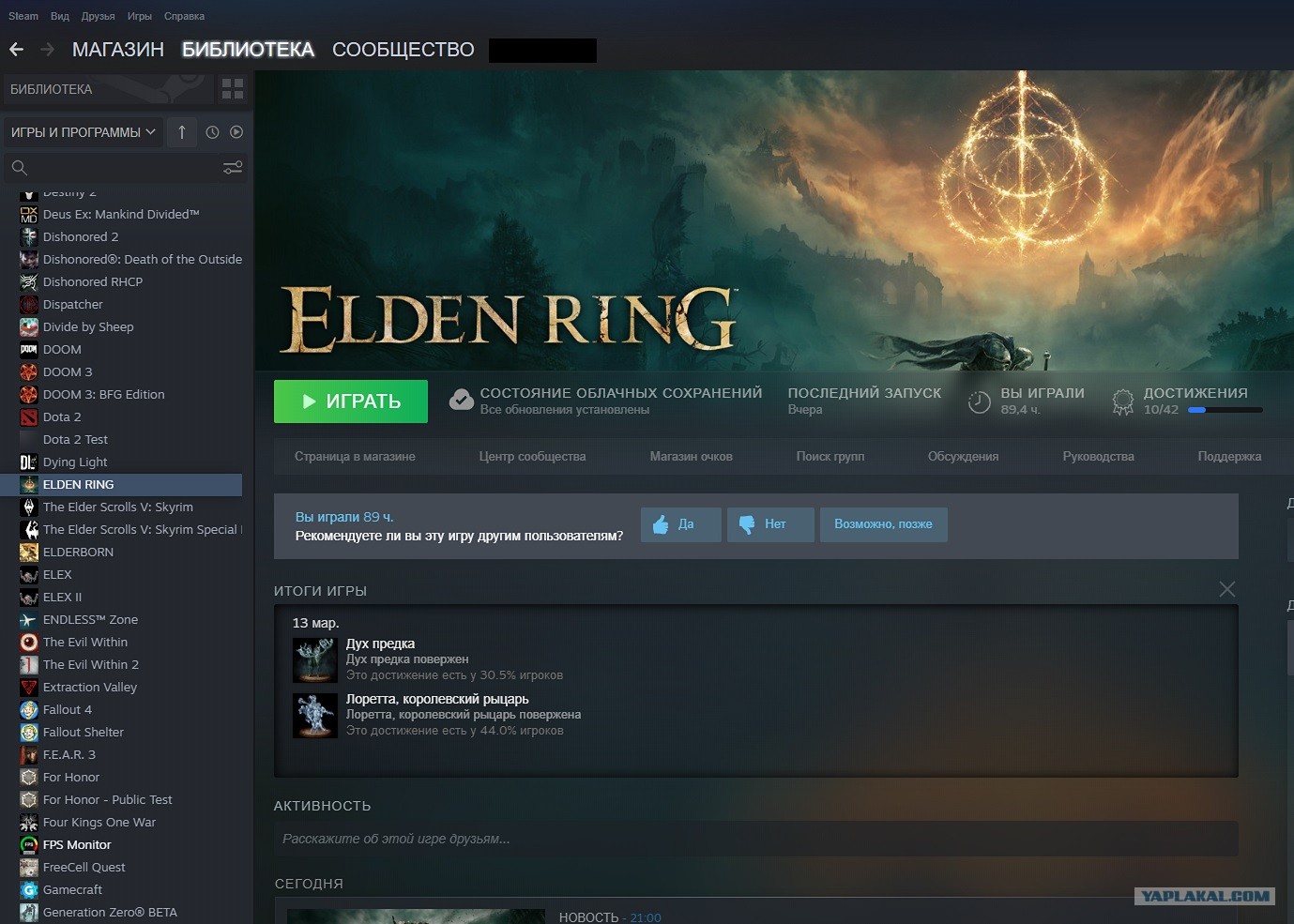Select DOOM 3: BFG Edition entry
The image size is (1294, 924).
tap(104, 395)
